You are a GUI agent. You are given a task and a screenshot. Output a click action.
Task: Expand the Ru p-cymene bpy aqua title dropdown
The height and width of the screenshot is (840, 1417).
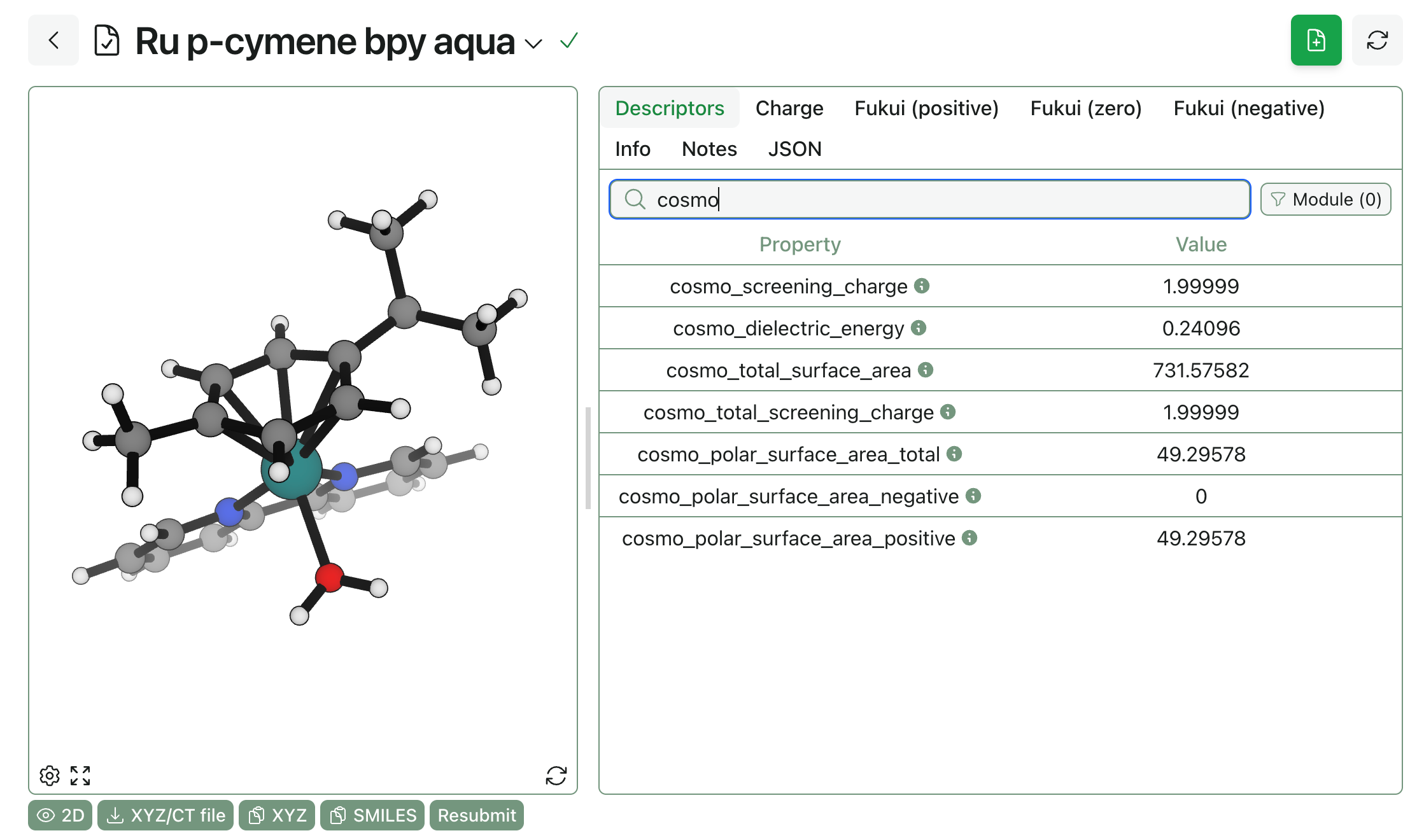(x=533, y=43)
